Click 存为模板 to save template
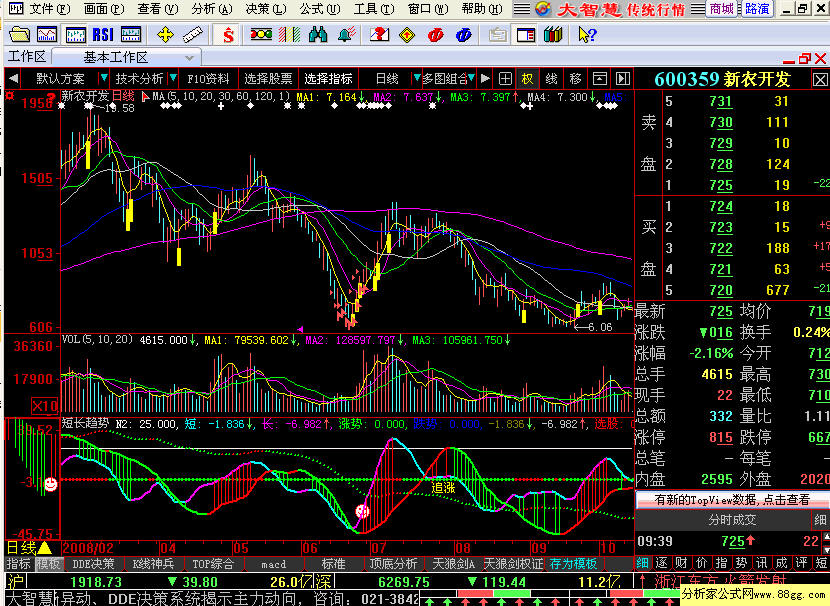This screenshot has width=830, height=606. click(573, 564)
